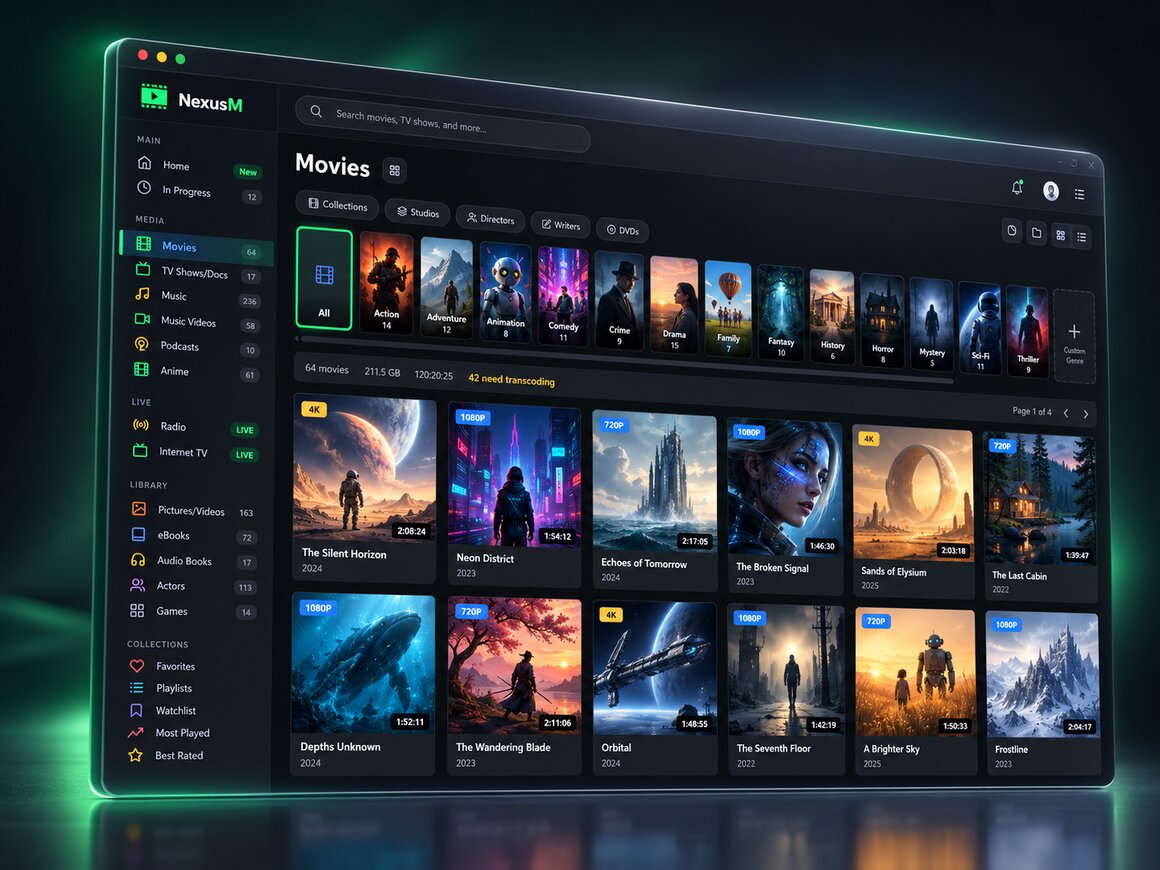Filter by History genre
1160x870 pixels.
(x=832, y=317)
